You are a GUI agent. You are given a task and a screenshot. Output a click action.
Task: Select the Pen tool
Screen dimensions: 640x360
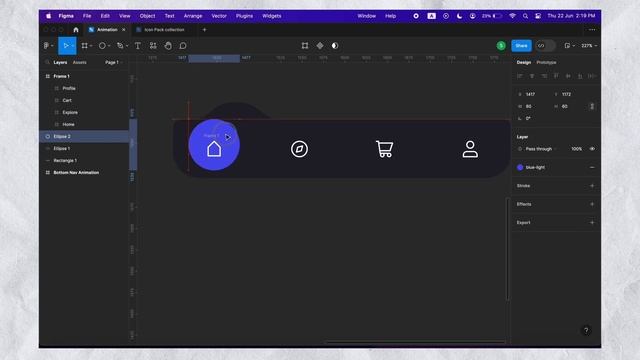tap(120, 46)
